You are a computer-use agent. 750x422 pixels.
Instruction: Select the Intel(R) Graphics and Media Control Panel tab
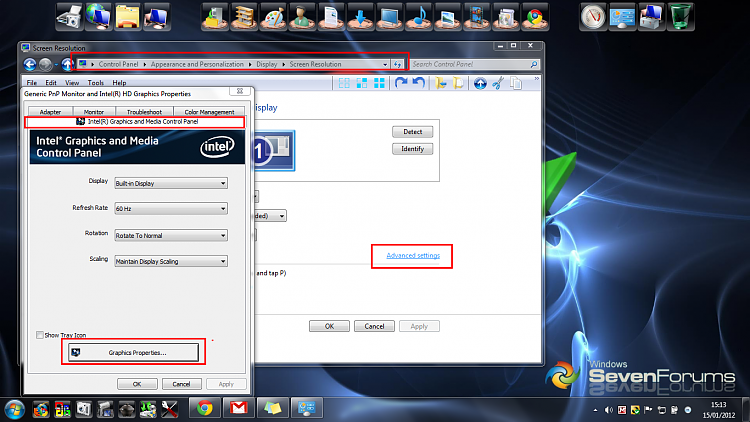pyautogui.click(x=135, y=122)
